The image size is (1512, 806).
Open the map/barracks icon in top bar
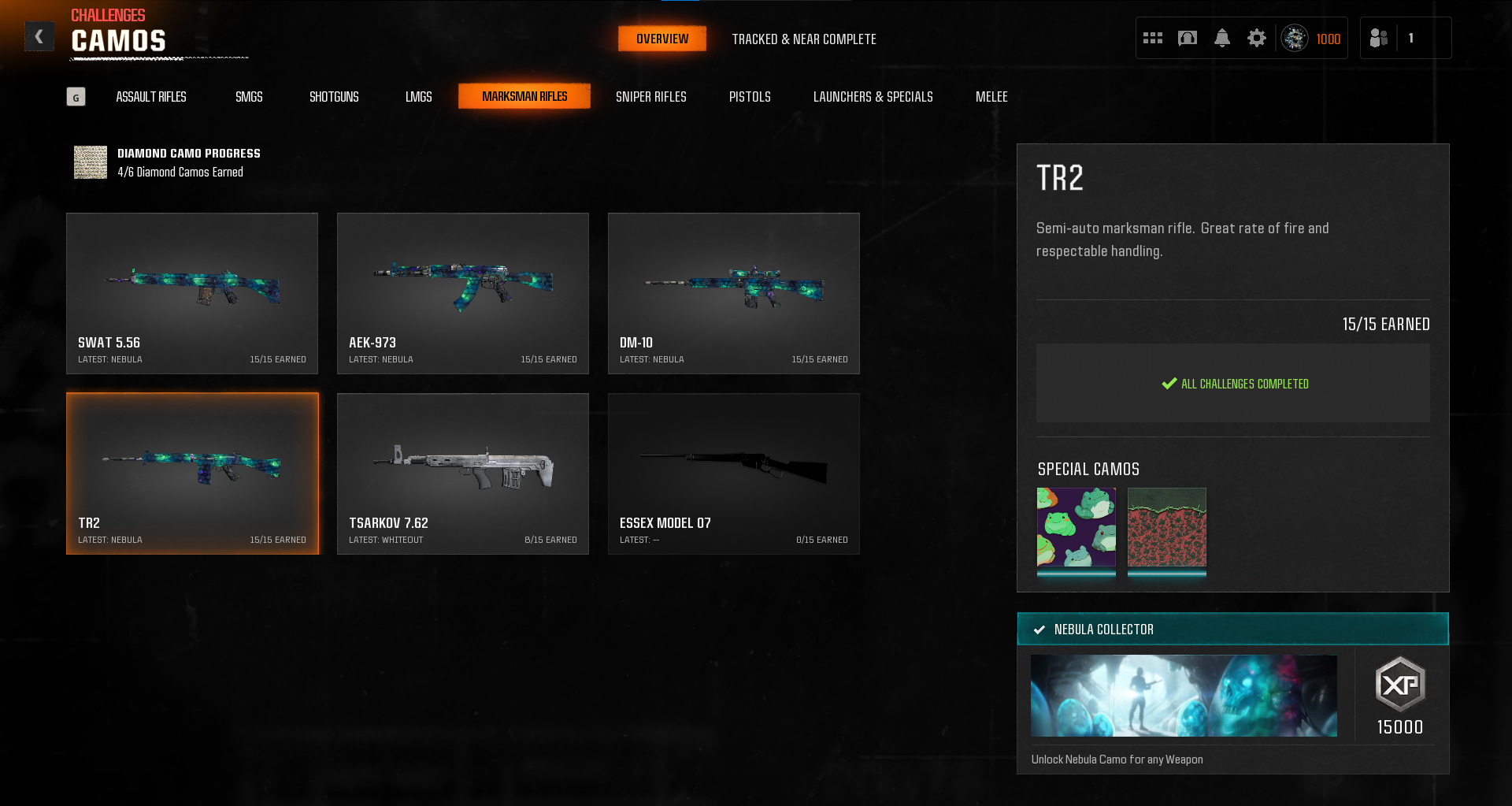[1188, 38]
